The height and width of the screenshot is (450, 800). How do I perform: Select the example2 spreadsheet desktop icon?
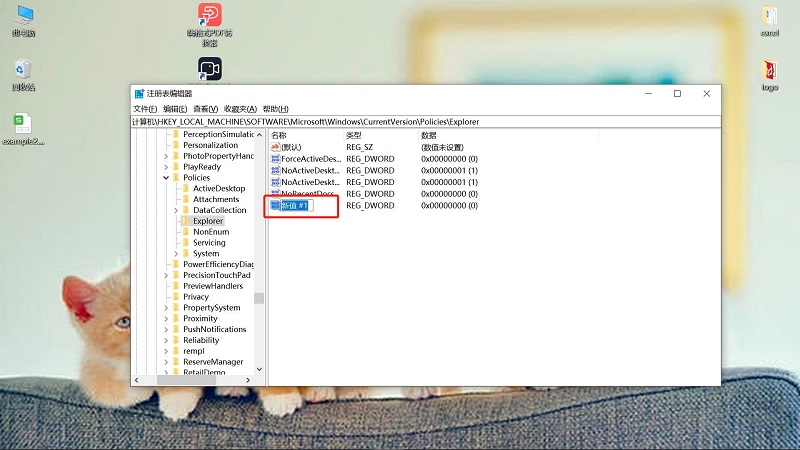click(23, 123)
